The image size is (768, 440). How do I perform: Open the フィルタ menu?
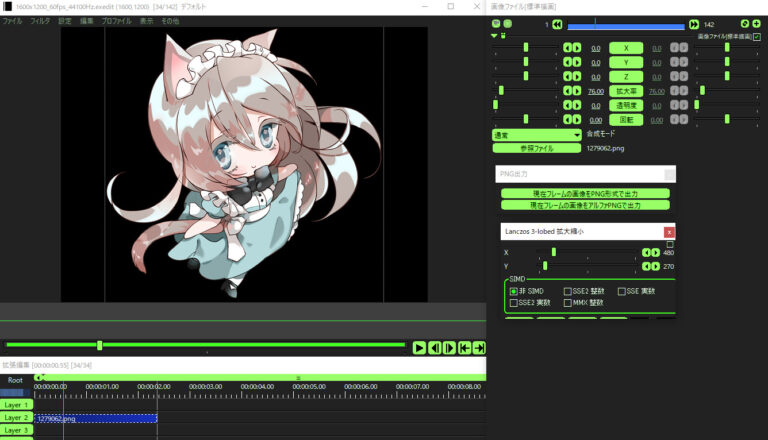[x=40, y=20]
